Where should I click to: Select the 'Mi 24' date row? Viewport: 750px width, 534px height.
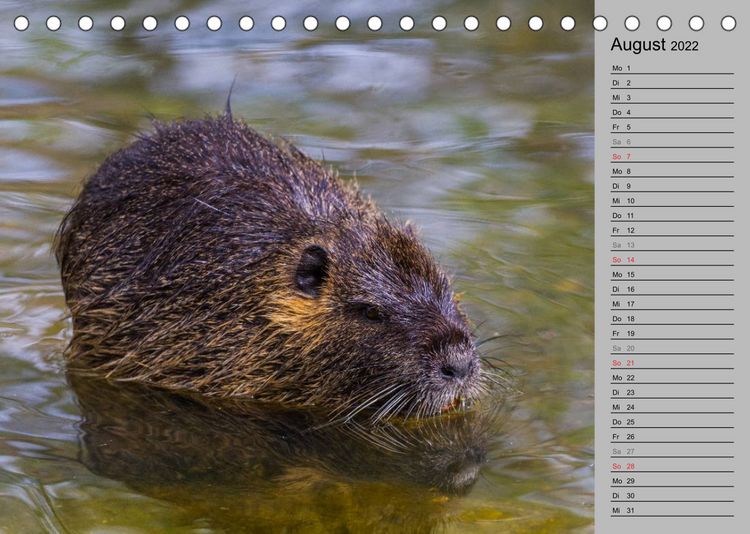[672, 407]
